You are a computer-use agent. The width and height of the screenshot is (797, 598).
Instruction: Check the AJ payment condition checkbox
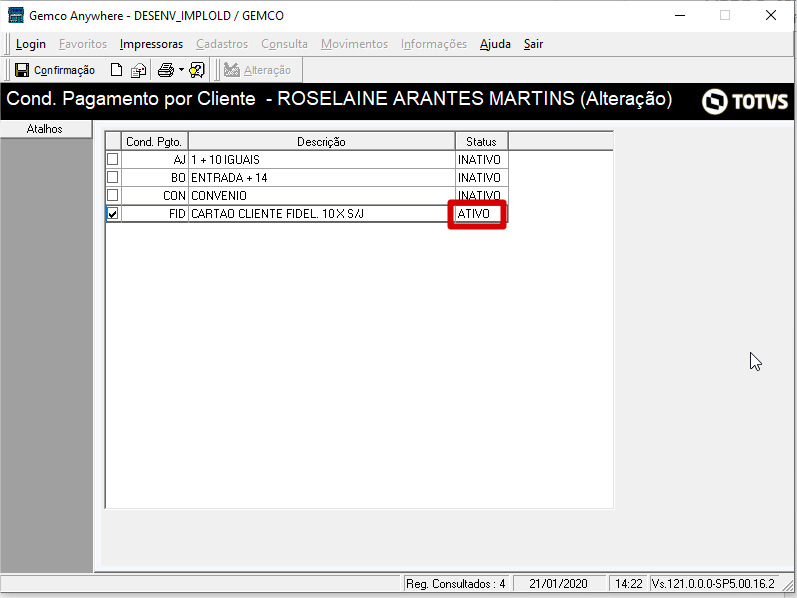tap(113, 159)
